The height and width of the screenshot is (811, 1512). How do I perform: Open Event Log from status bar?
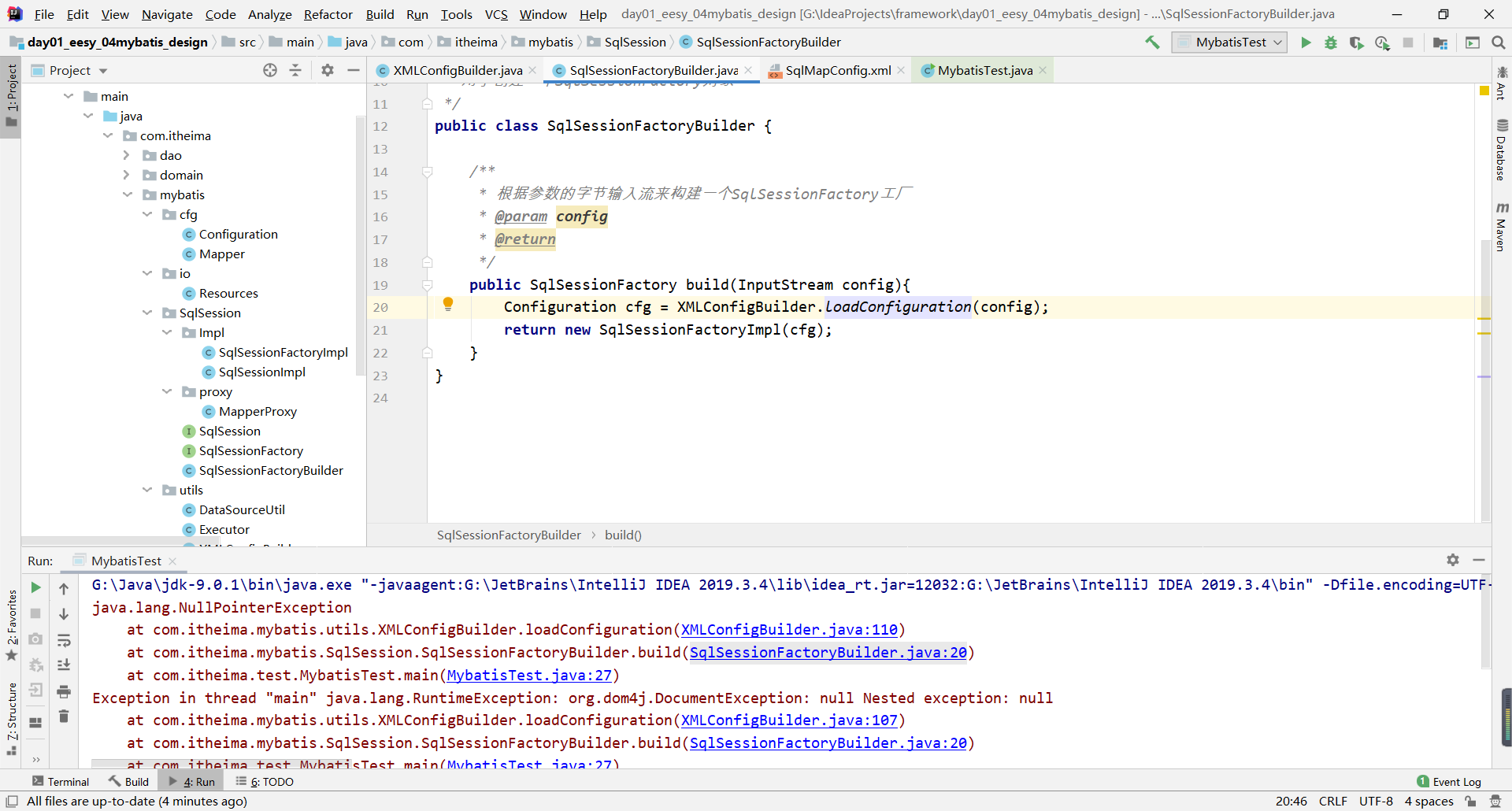1449,782
